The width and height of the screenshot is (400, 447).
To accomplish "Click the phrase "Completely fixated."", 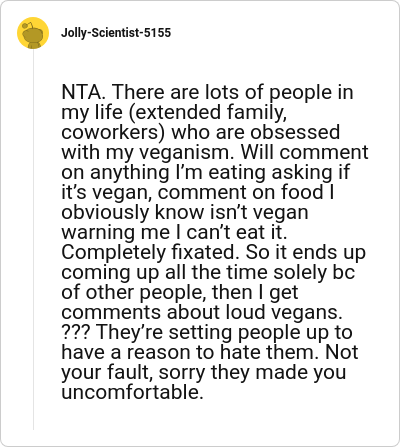I will [151, 253].
